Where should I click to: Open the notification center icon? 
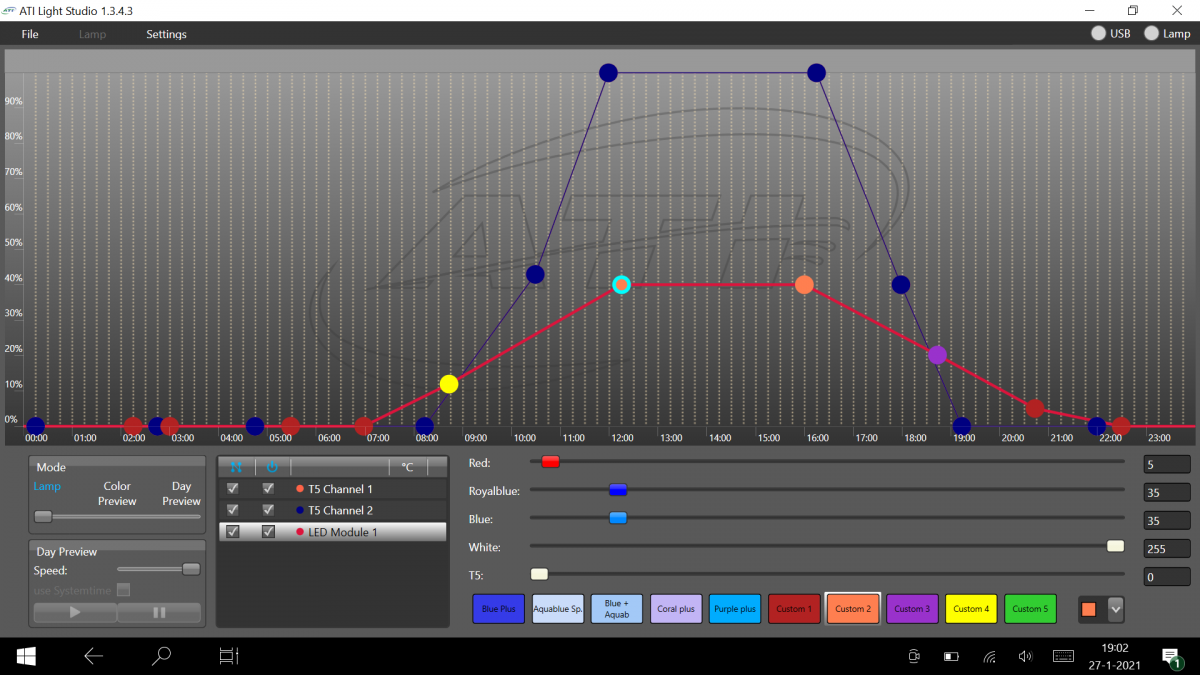(x=1171, y=656)
